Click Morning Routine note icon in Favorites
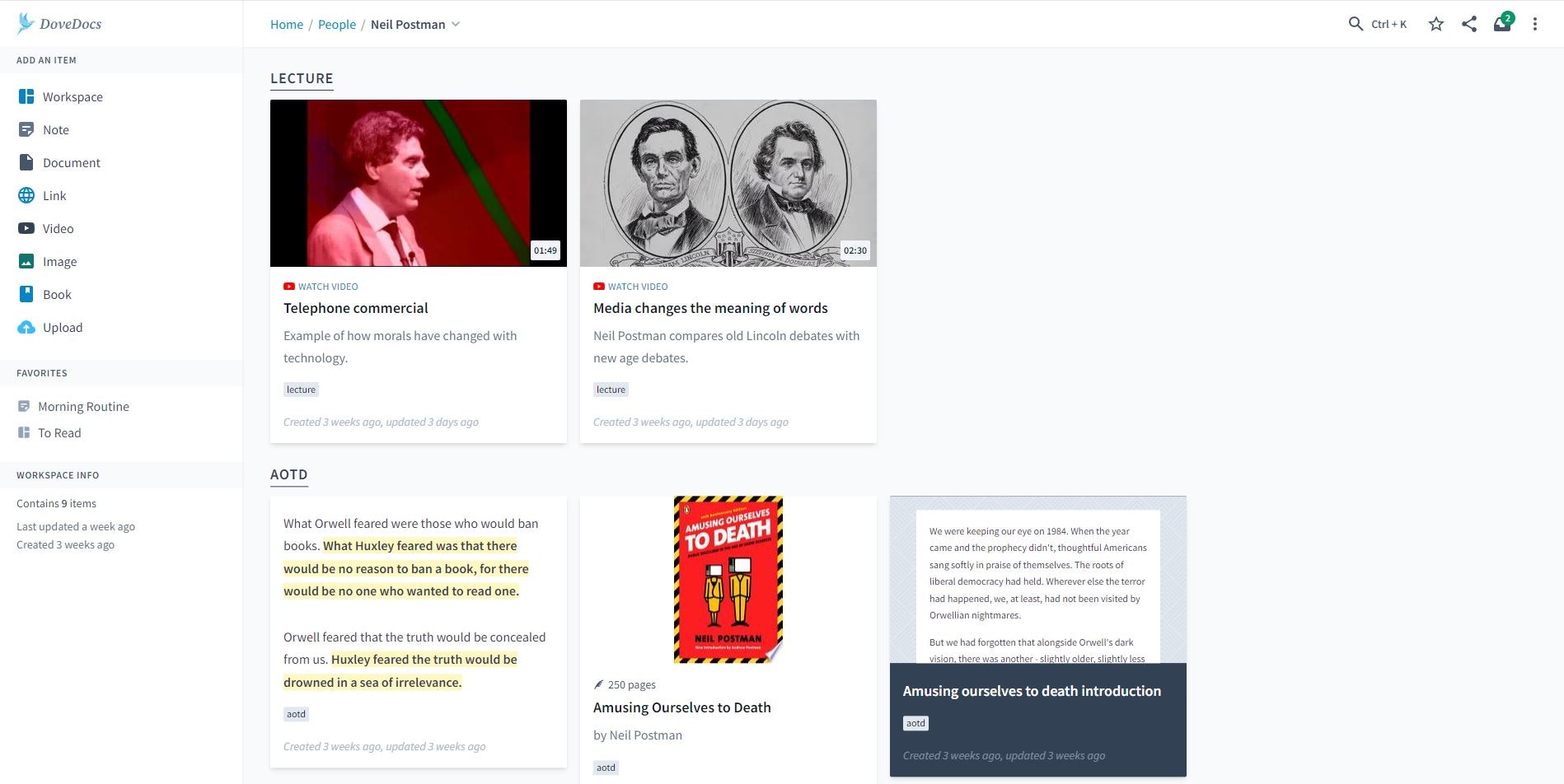The height and width of the screenshot is (784, 1564). [24, 406]
